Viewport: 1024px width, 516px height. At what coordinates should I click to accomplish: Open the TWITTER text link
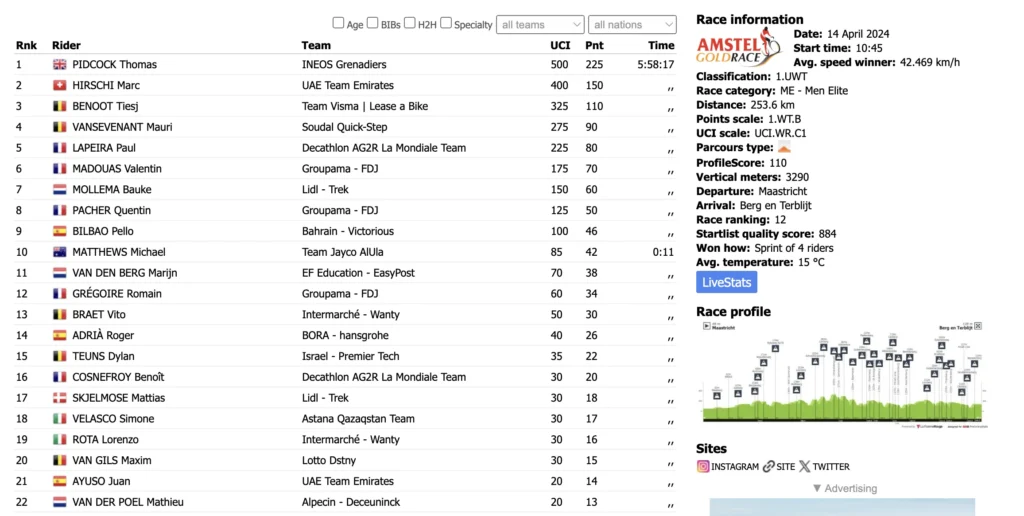(x=831, y=467)
